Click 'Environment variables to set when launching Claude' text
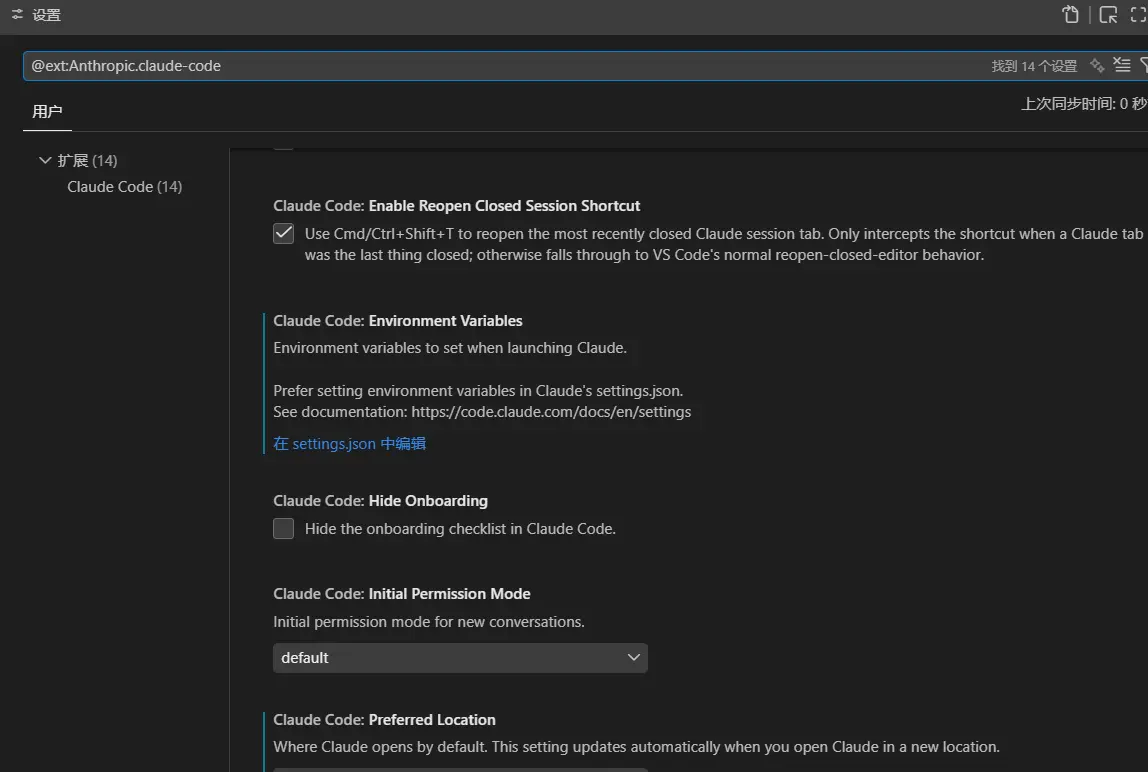 coord(450,348)
